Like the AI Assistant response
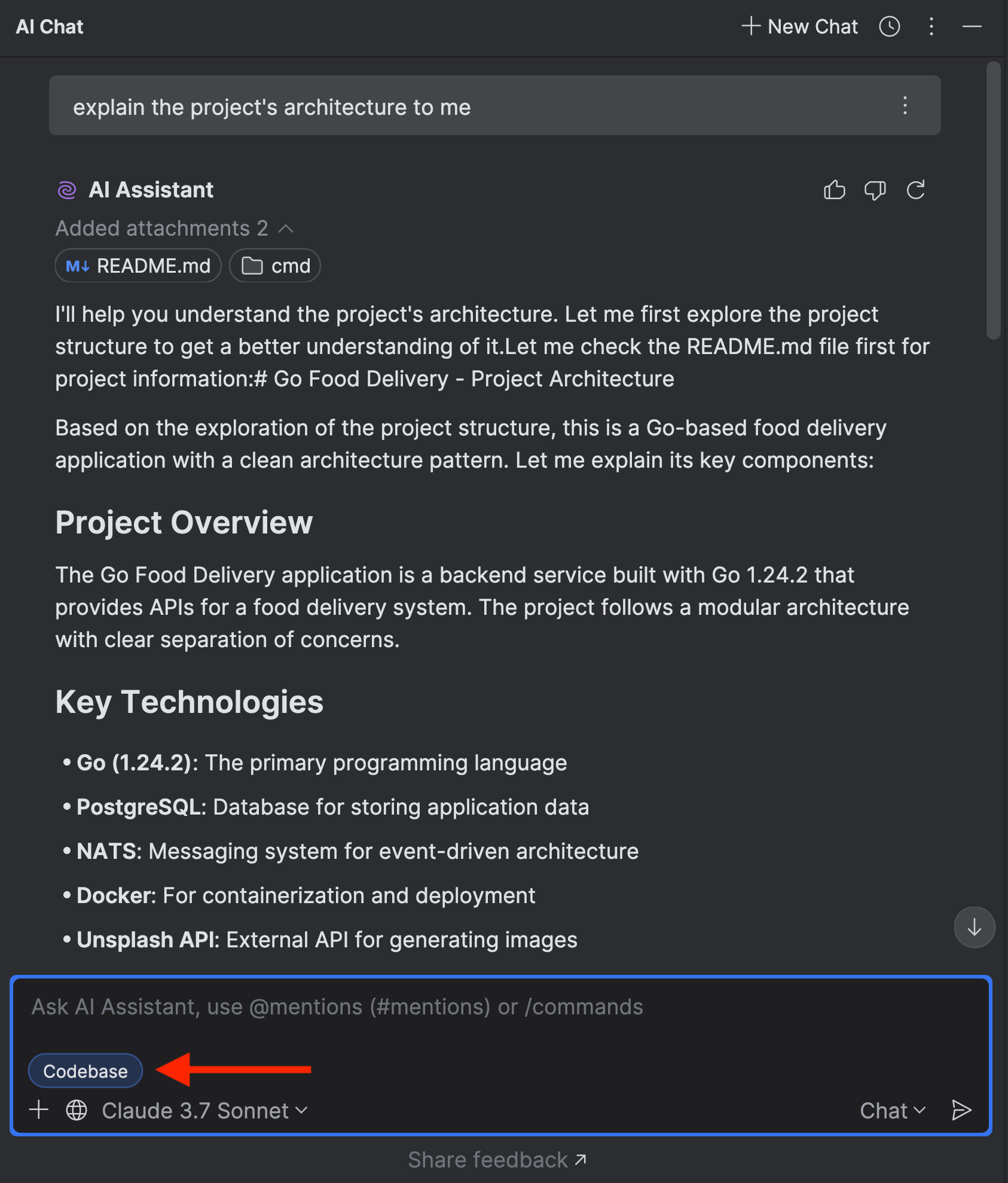This screenshot has height=1183, width=1008. (x=834, y=190)
